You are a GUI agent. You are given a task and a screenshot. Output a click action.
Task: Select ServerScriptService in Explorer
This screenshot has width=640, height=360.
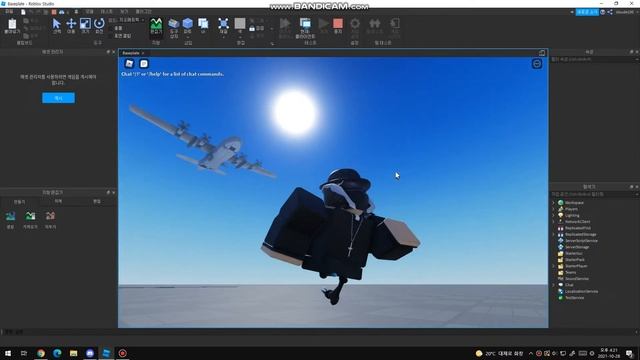point(581,241)
